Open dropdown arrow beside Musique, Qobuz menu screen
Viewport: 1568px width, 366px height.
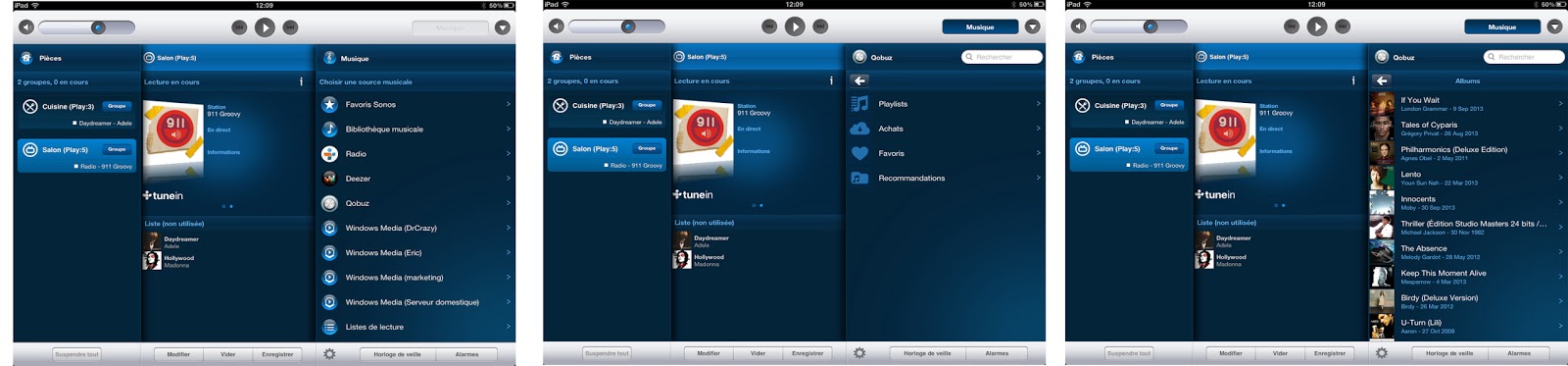pyautogui.click(x=1032, y=26)
